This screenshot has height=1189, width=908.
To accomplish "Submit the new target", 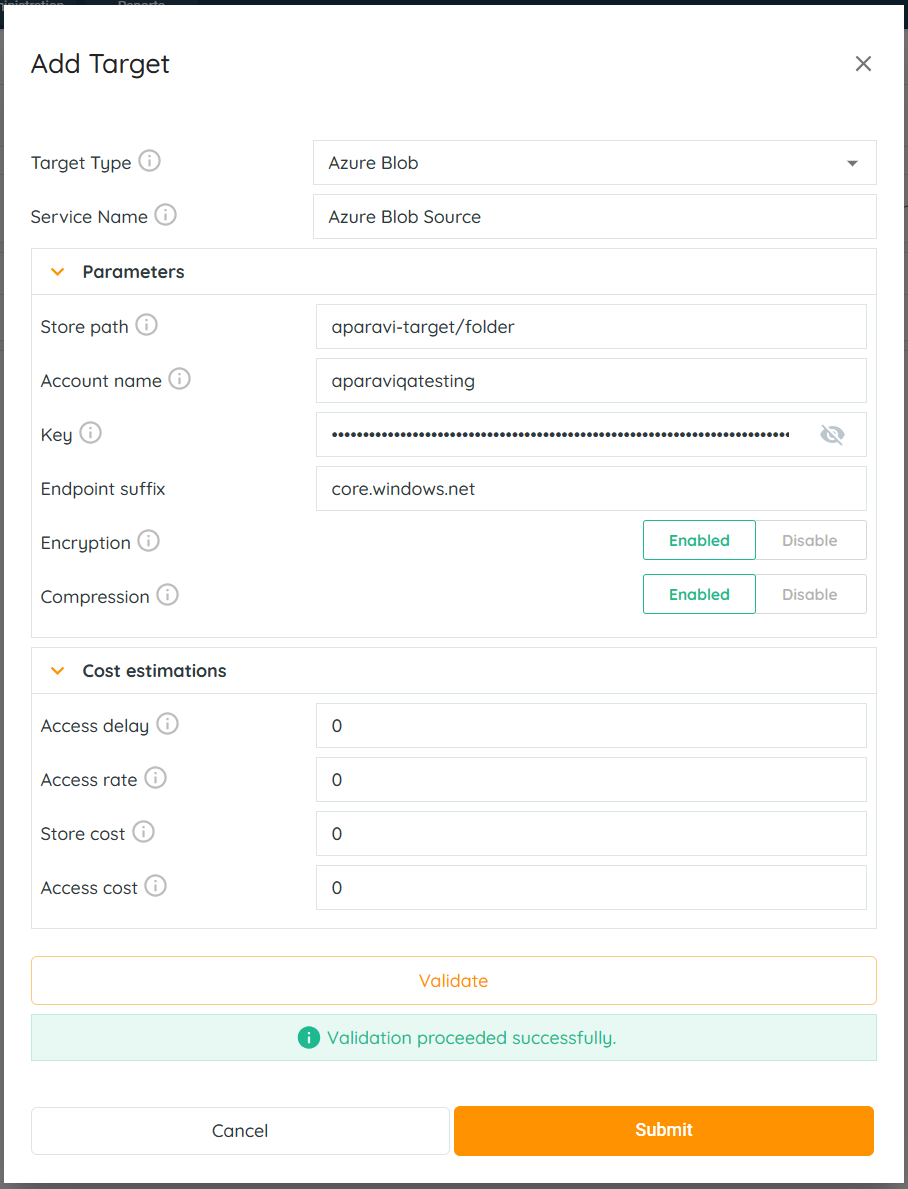I will click(664, 1130).
